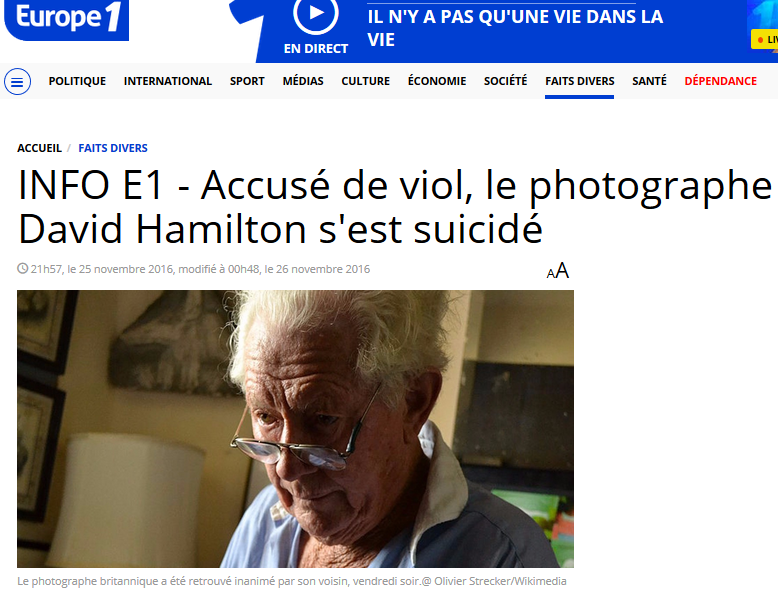Click the EN DIRECT label
Image resolution: width=778 pixels, height=590 pixels.
tap(316, 49)
